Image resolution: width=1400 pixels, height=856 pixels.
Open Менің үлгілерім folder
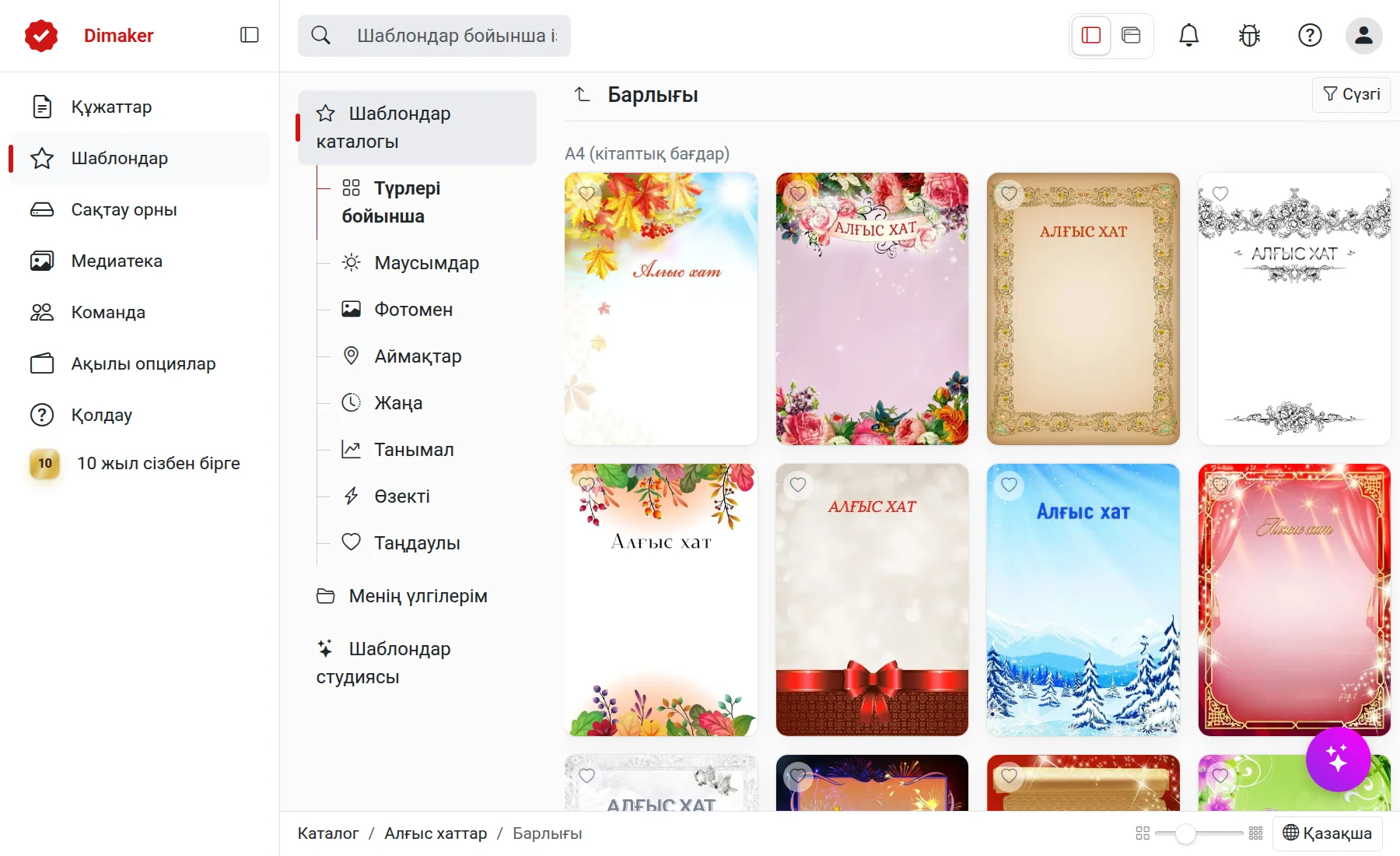[x=417, y=596]
